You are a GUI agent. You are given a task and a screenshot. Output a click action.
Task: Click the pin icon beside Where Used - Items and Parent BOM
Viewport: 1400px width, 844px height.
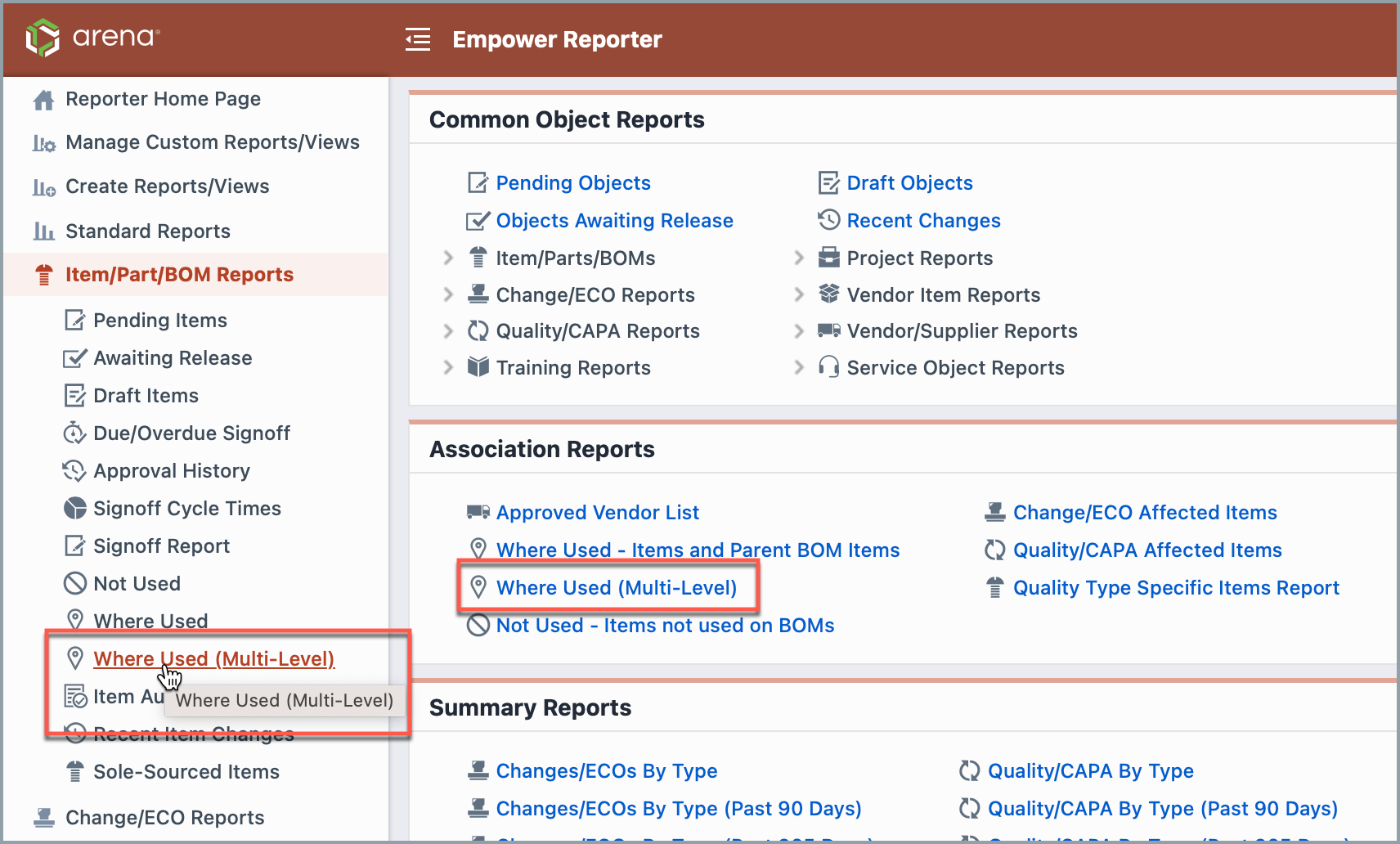[478, 550]
